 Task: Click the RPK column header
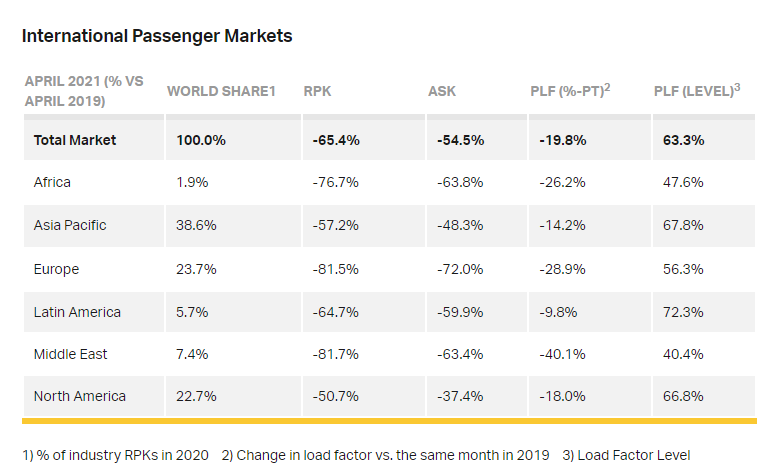tap(317, 91)
